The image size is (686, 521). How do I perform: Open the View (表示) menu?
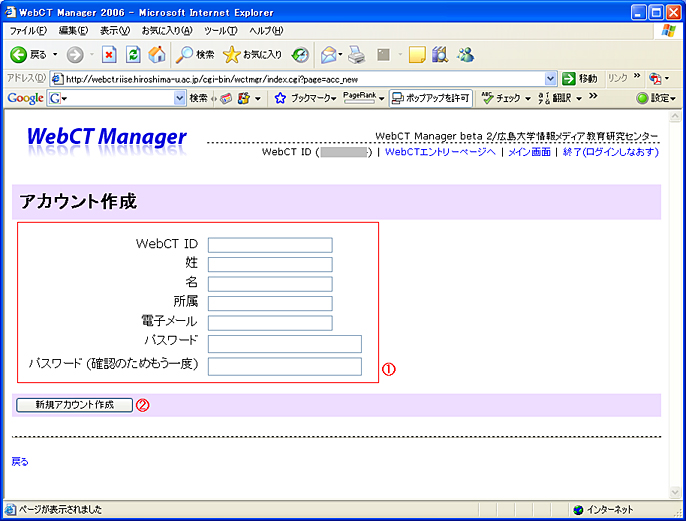[x=115, y=31]
